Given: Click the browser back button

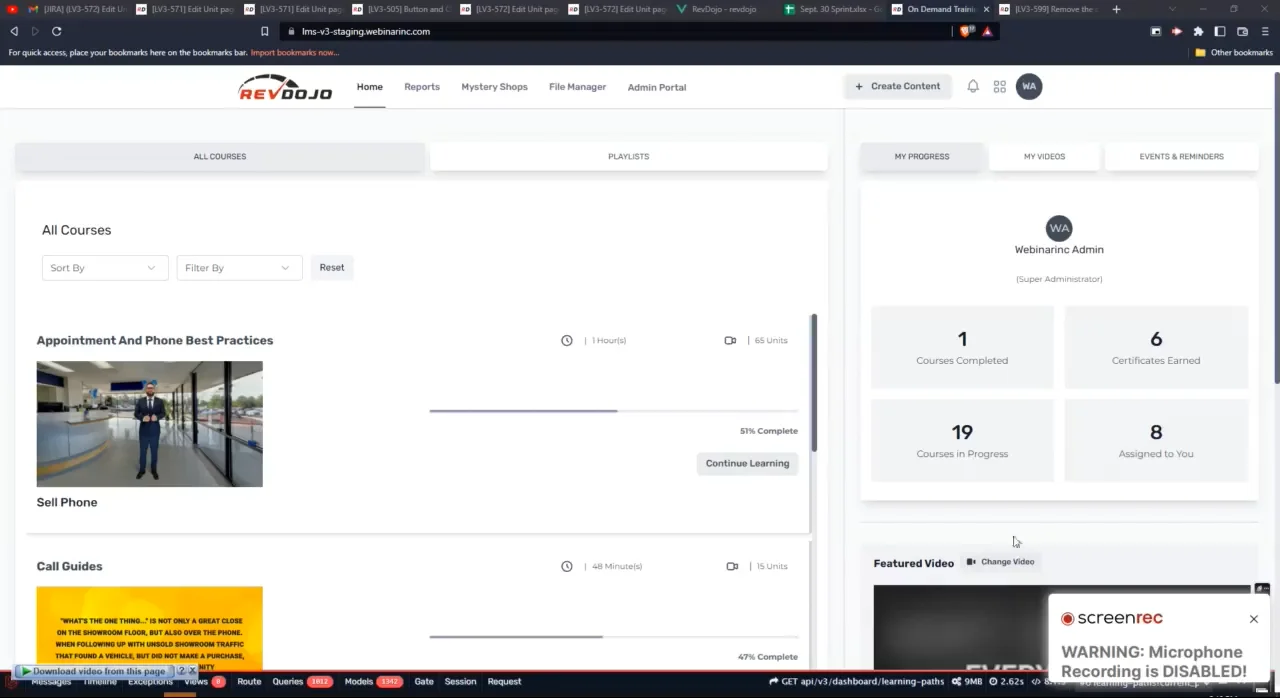Looking at the screenshot, I should (x=14, y=31).
